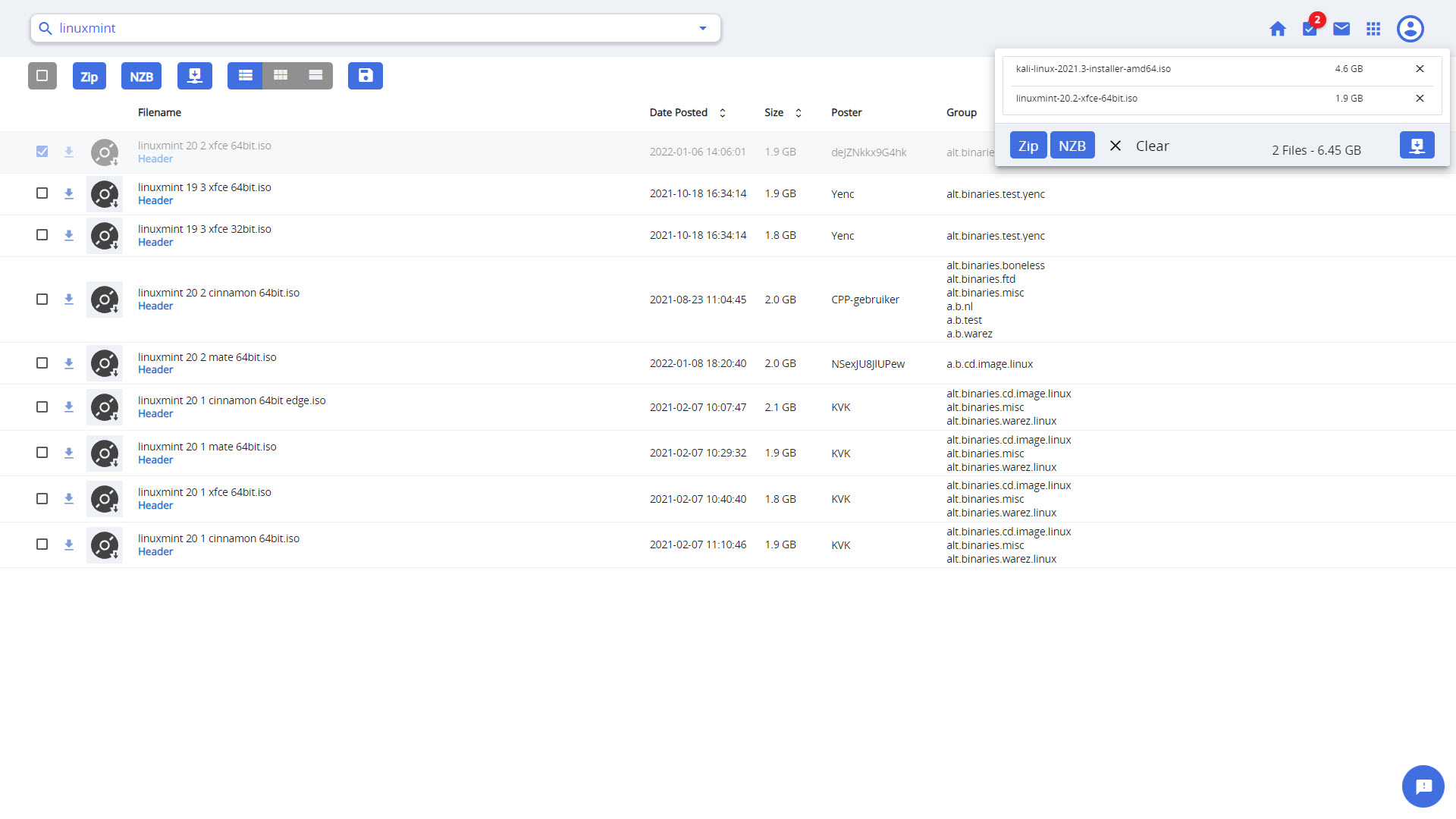1456x819 pixels.
Task: Click the toolbar Zip button
Action: tap(89, 76)
